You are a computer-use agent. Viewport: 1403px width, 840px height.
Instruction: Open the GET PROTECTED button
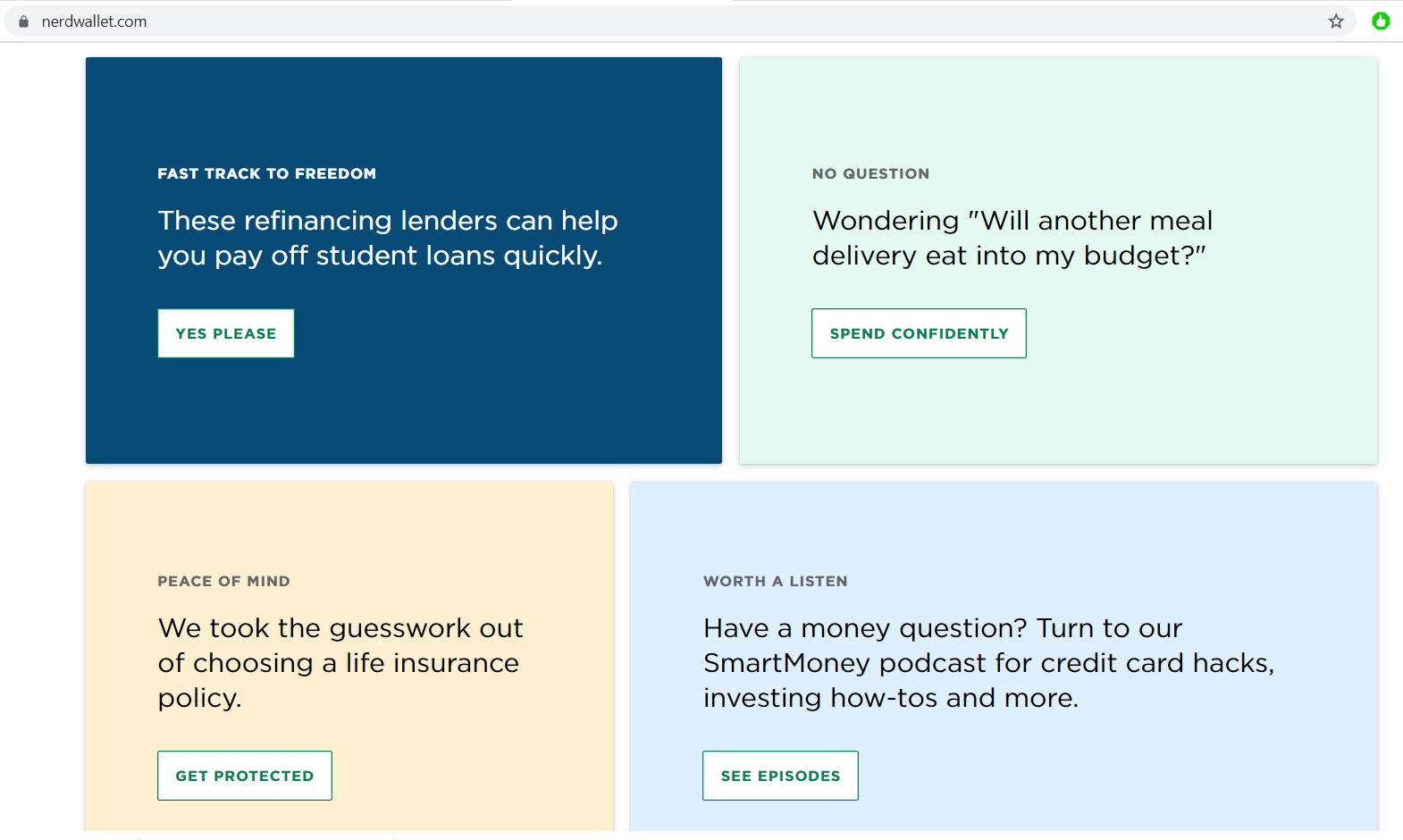click(245, 776)
